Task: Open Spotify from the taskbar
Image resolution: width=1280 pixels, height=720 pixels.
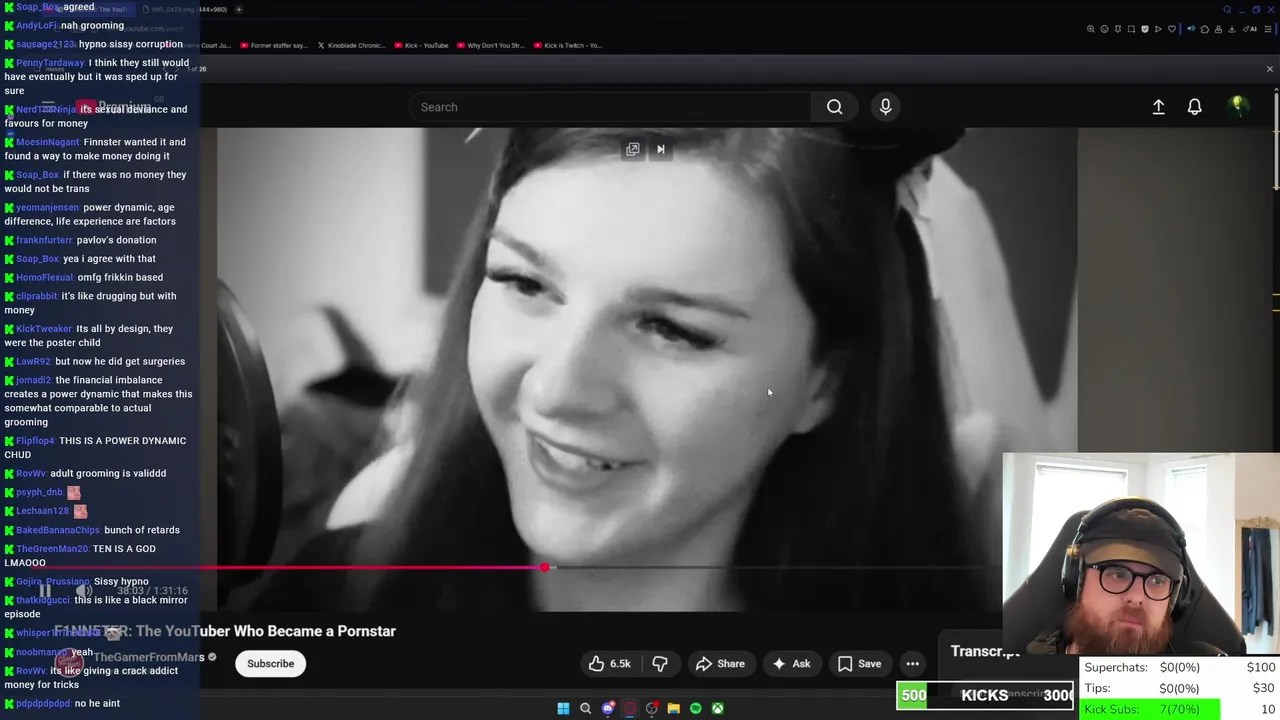Action: click(x=695, y=708)
